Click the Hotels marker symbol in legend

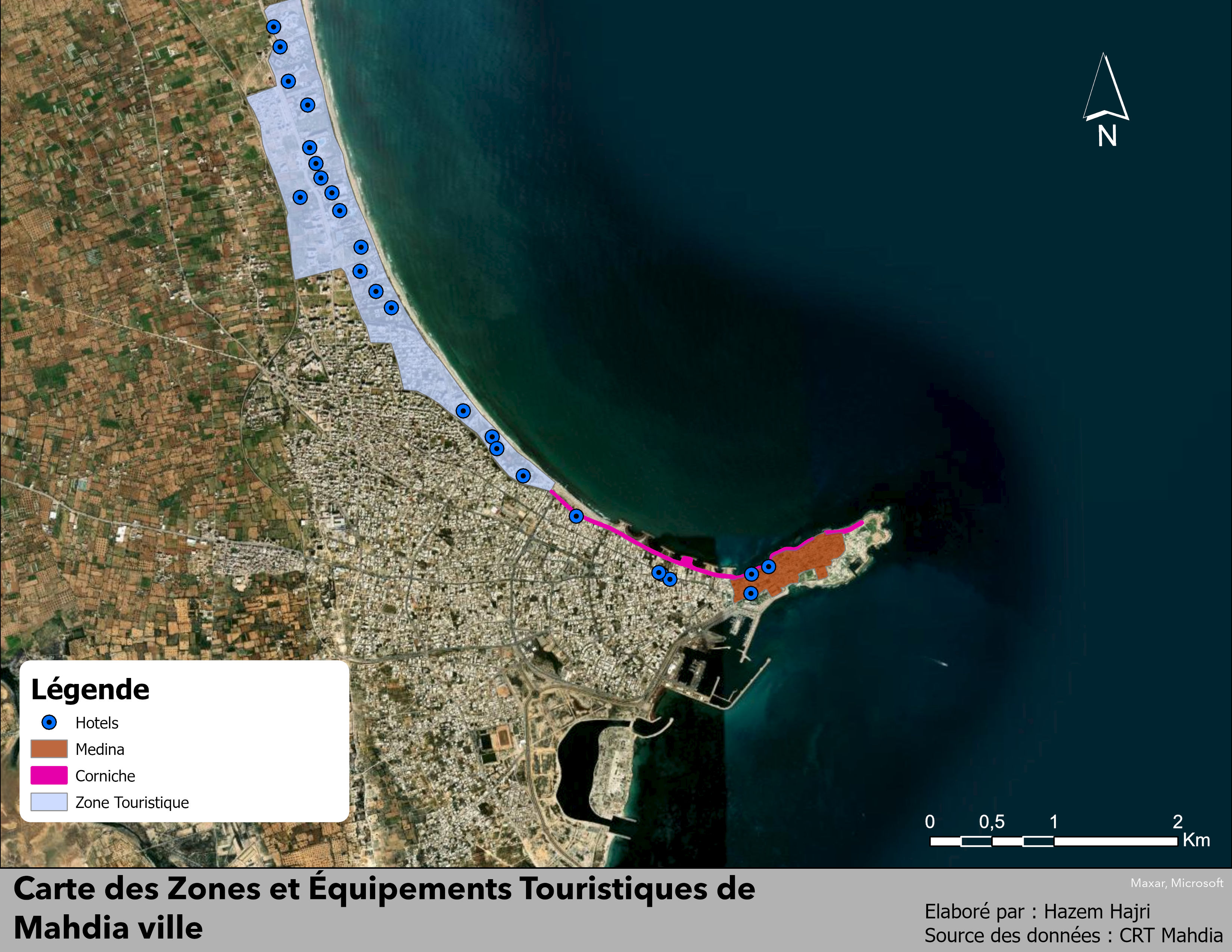pos(50,722)
